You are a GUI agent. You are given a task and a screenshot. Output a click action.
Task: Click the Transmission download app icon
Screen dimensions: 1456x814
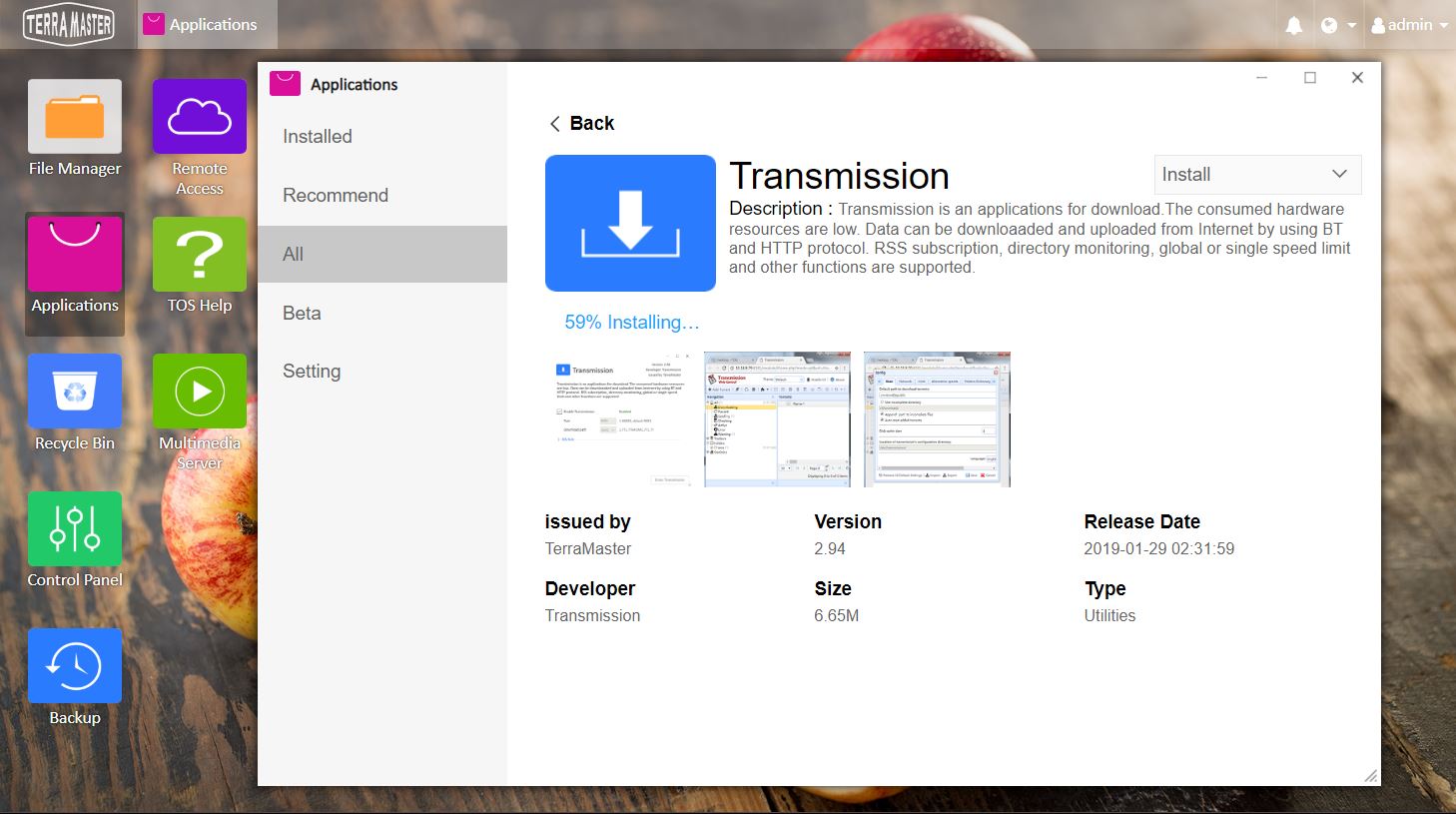[630, 223]
